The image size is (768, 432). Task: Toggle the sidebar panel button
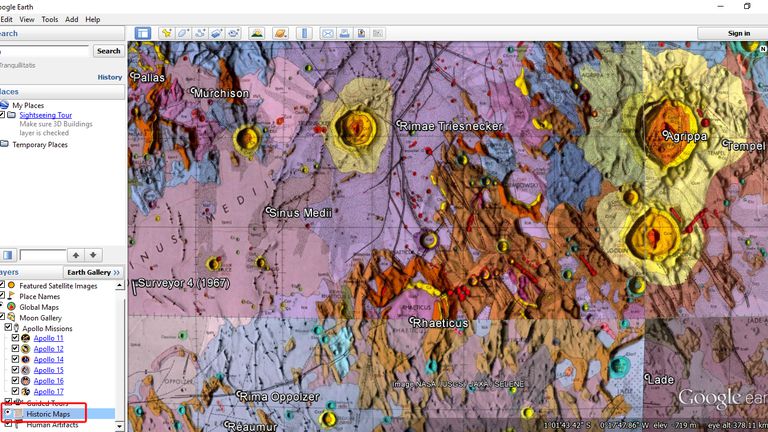pos(142,33)
